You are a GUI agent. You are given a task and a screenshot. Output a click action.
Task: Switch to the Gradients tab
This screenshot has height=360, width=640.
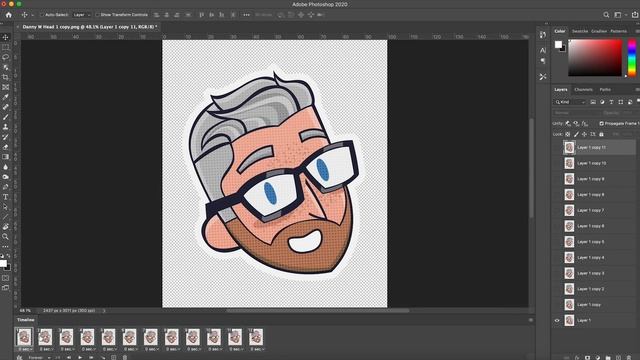coord(599,31)
